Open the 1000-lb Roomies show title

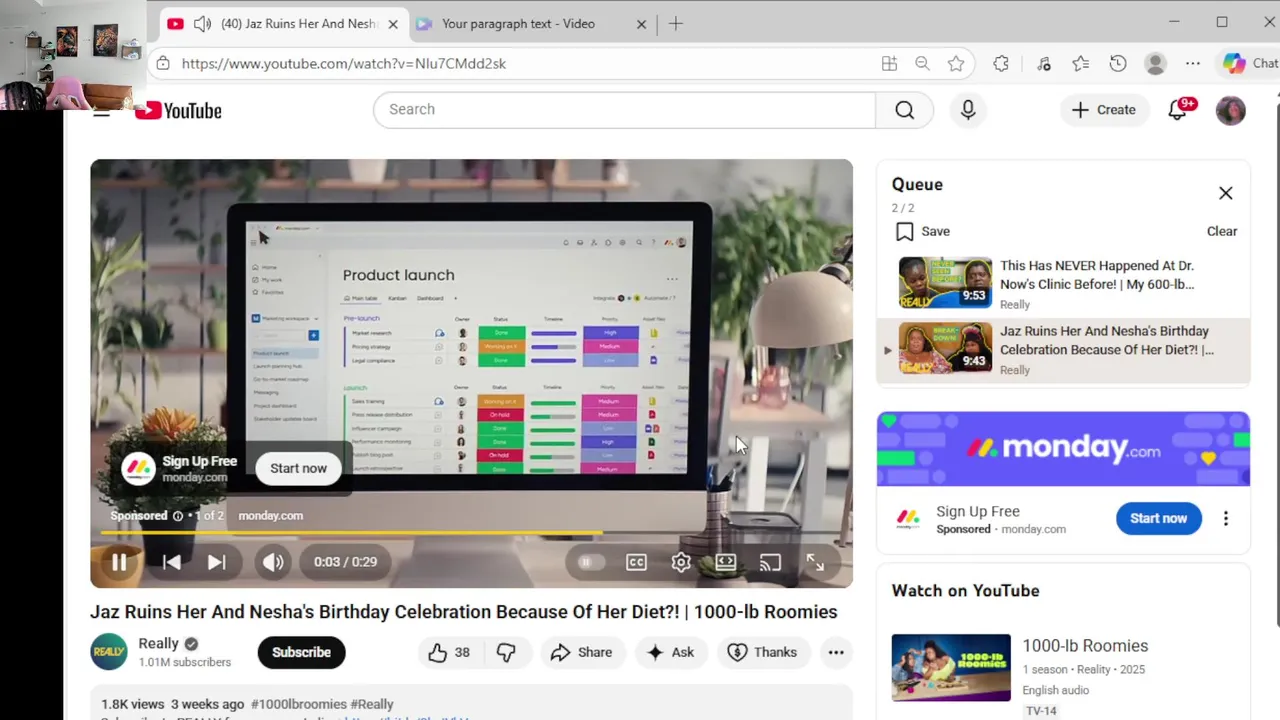pos(1085,646)
